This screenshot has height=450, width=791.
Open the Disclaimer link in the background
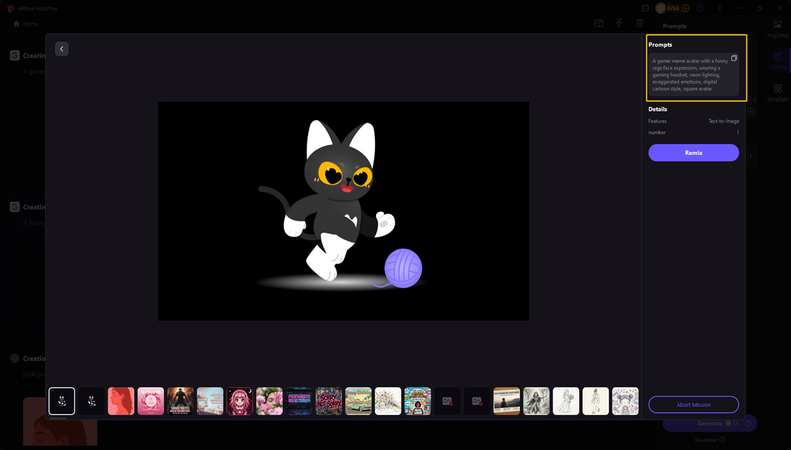(710, 440)
